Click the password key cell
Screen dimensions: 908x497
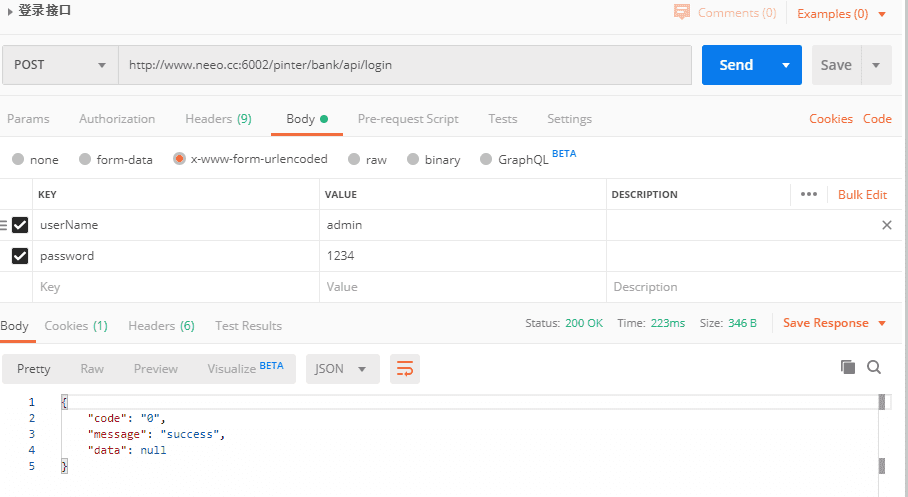176,255
